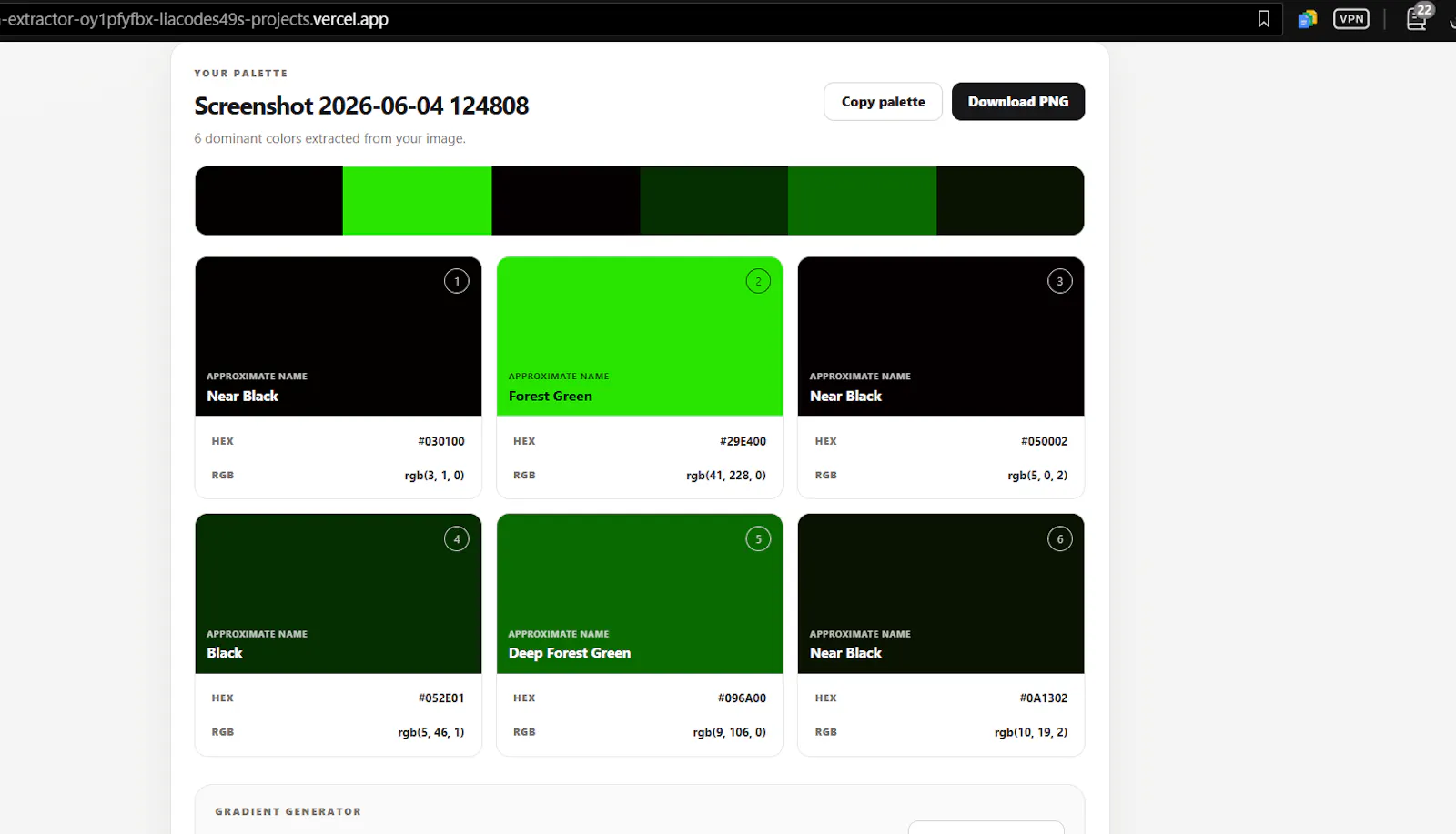Viewport: 1456px width, 834px height.
Task: Click the YOUR PALETTE heading label
Action: [x=241, y=73]
